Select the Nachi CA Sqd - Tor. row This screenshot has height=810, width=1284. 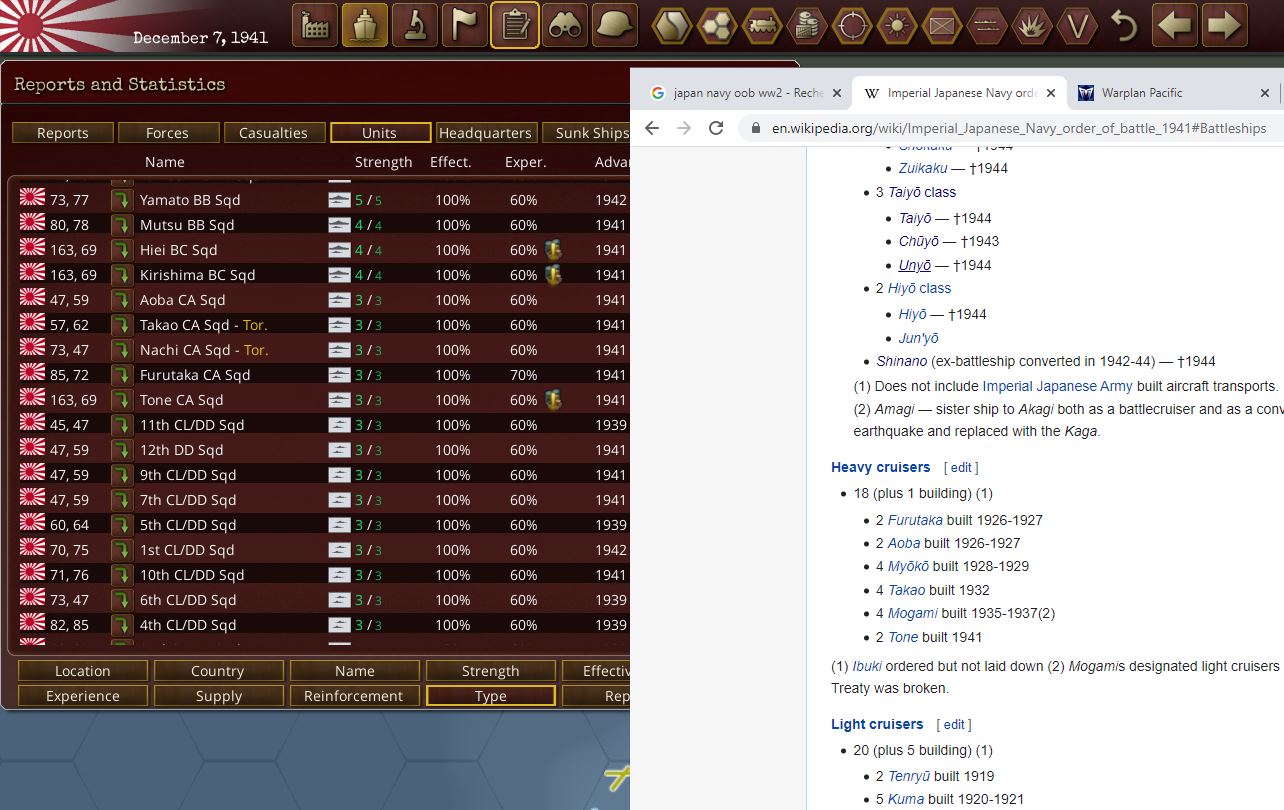(322, 350)
